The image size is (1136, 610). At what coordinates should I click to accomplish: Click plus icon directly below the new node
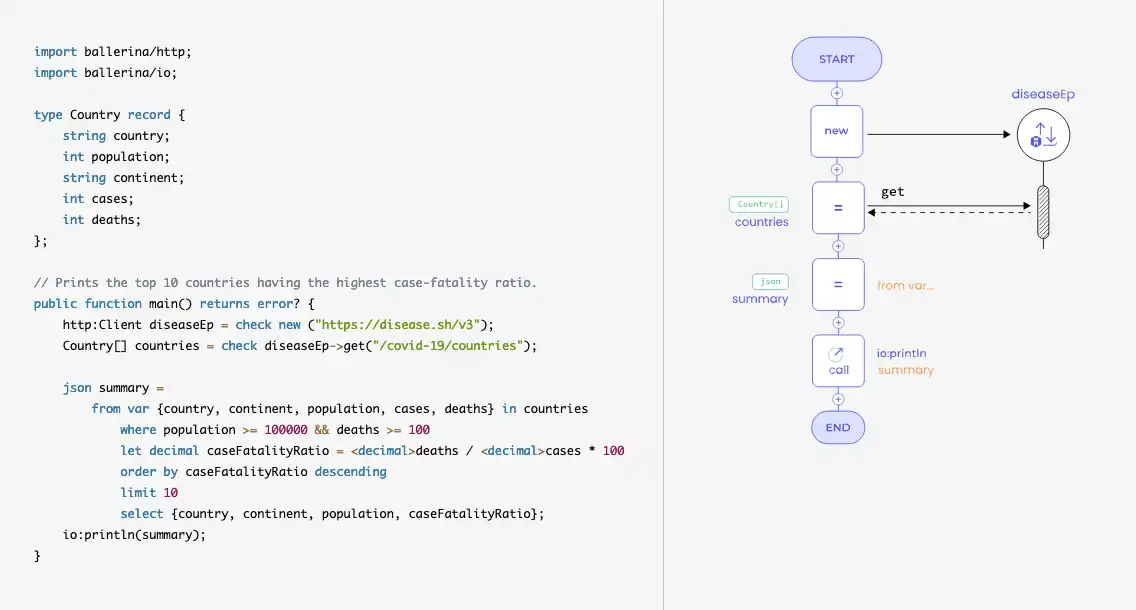(x=837, y=169)
